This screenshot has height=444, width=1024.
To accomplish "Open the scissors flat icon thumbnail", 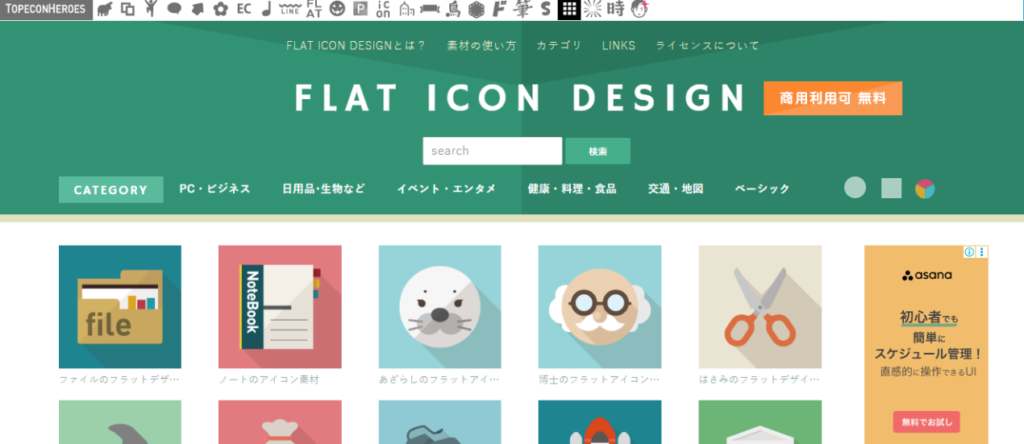I will coord(759,307).
